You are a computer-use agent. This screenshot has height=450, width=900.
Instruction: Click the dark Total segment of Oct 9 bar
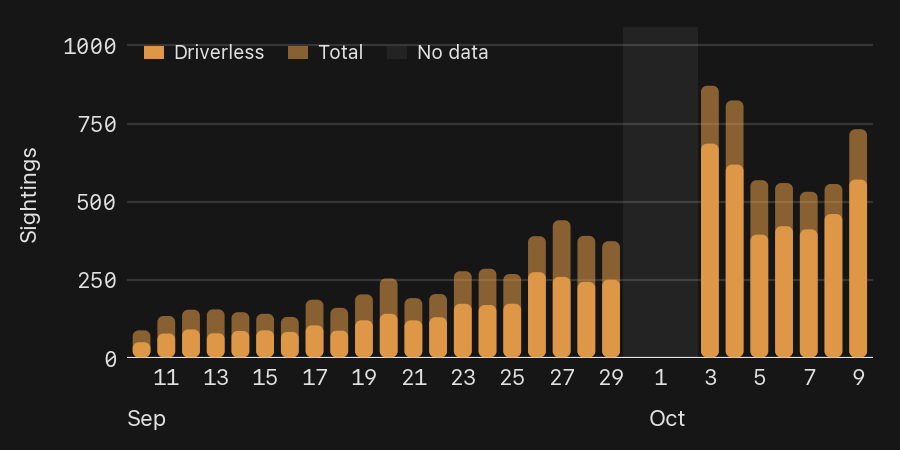(x=858, y=154)
